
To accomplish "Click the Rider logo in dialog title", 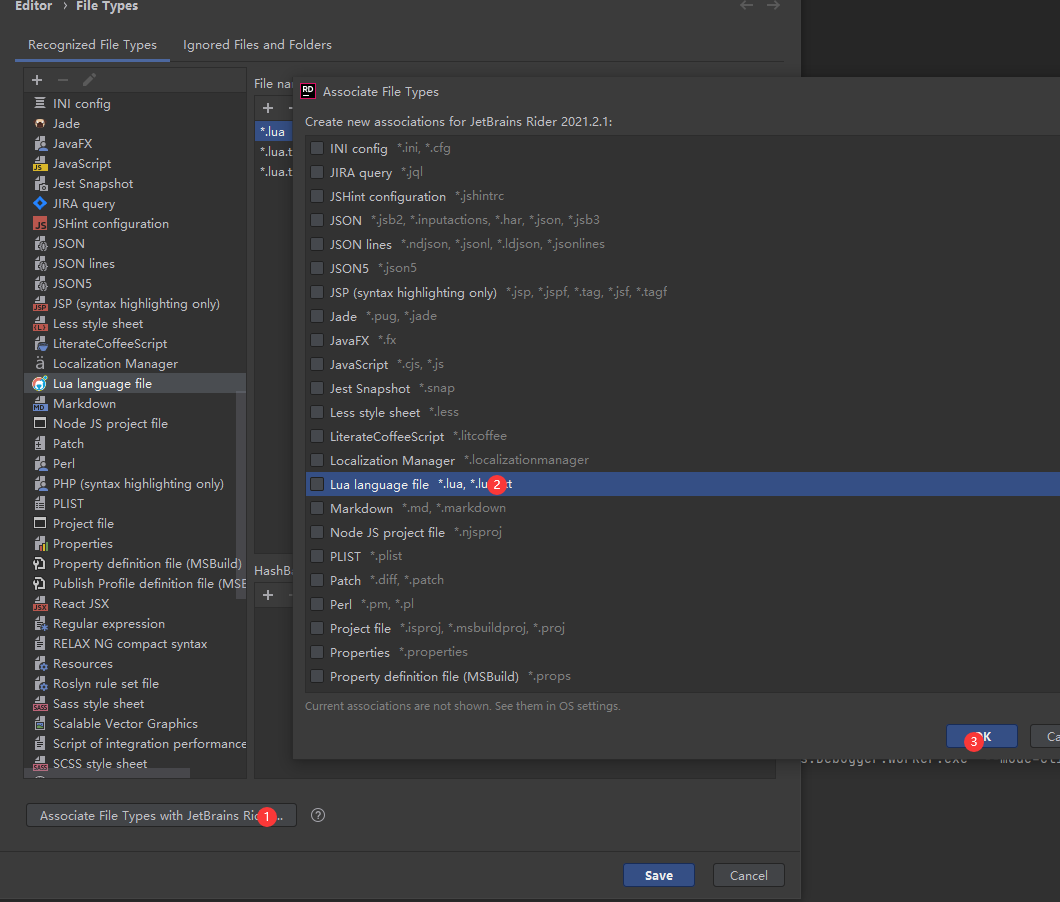I will [x=308, y=91].
